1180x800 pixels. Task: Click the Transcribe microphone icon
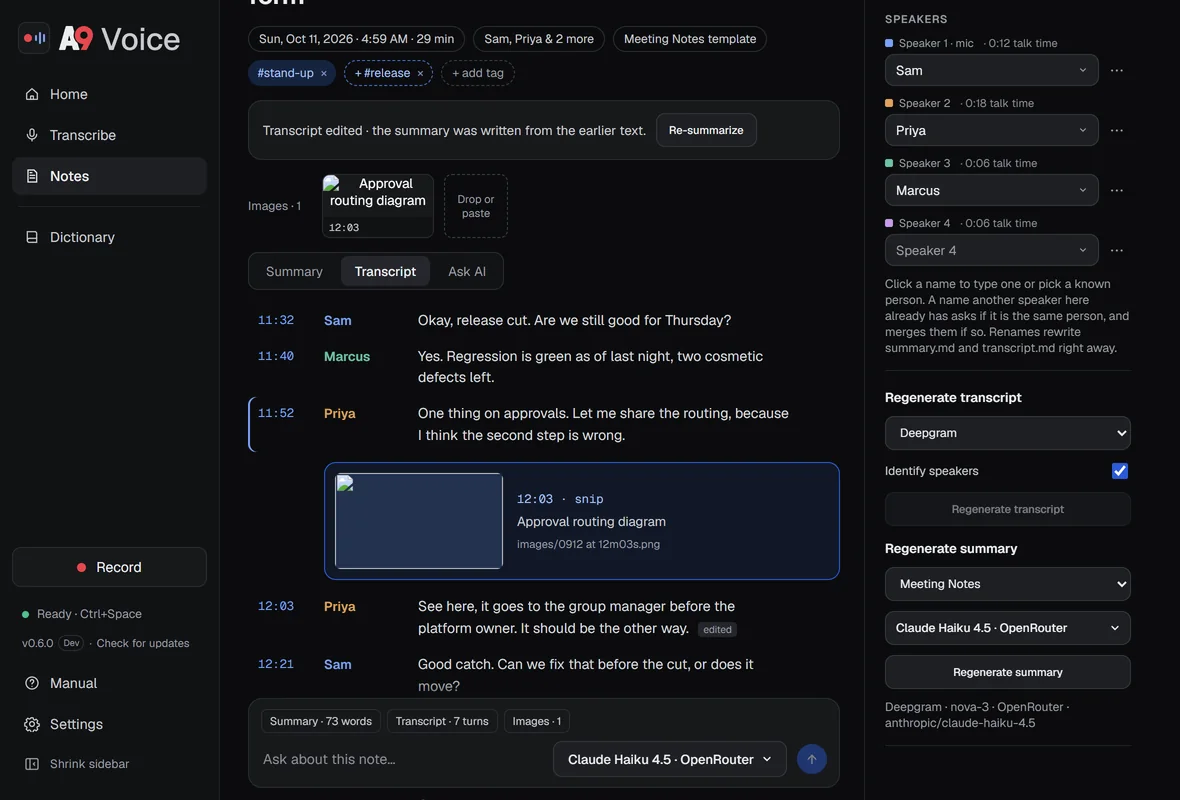(32, 135)
